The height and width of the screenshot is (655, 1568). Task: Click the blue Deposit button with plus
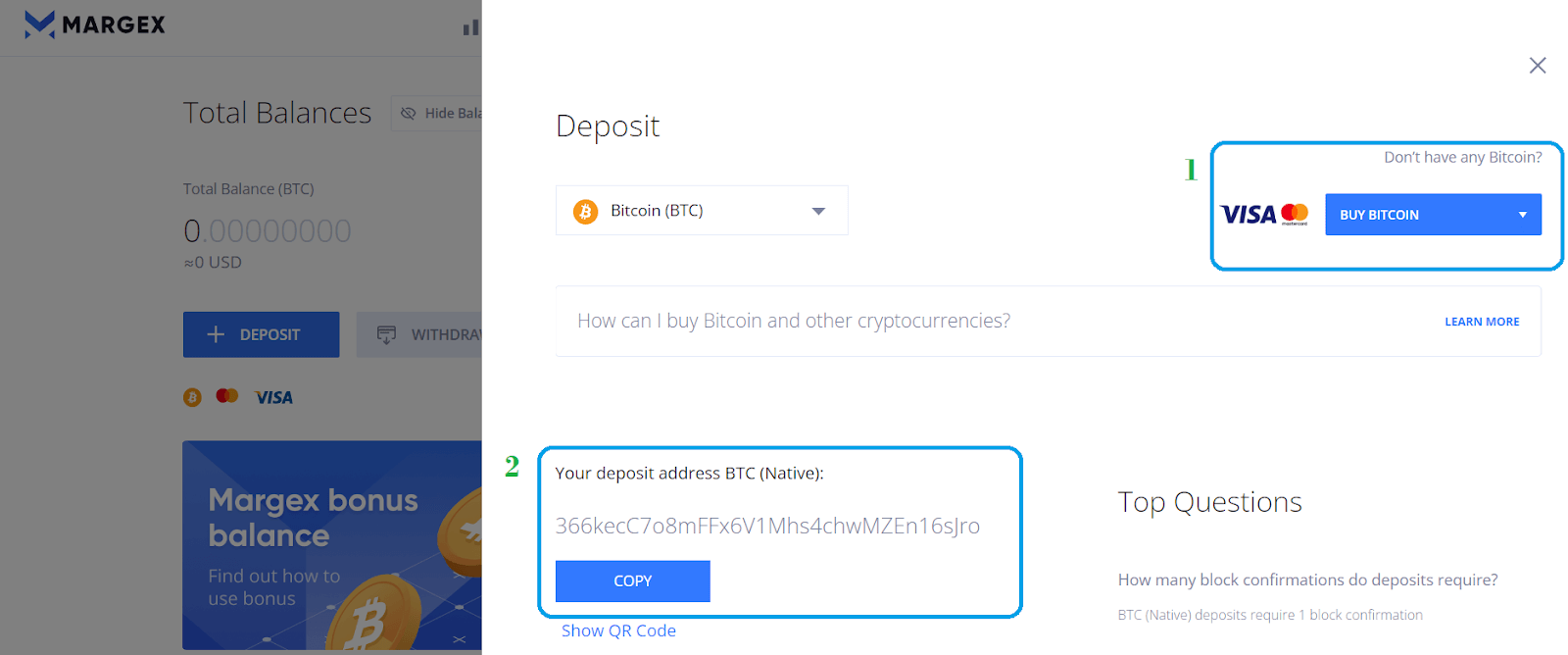tap(262, 334)
